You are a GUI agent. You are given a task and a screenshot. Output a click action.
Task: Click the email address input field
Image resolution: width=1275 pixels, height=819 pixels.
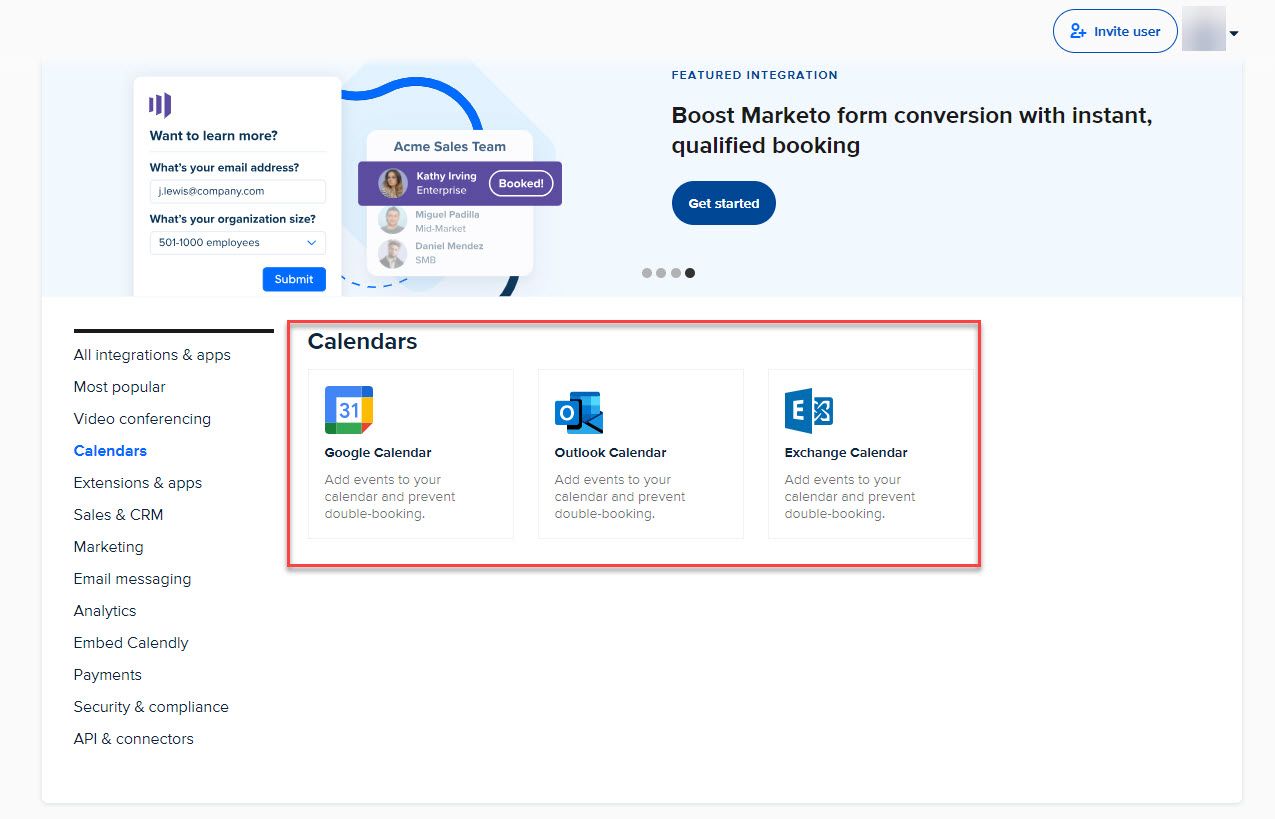(x=238, y=191)
